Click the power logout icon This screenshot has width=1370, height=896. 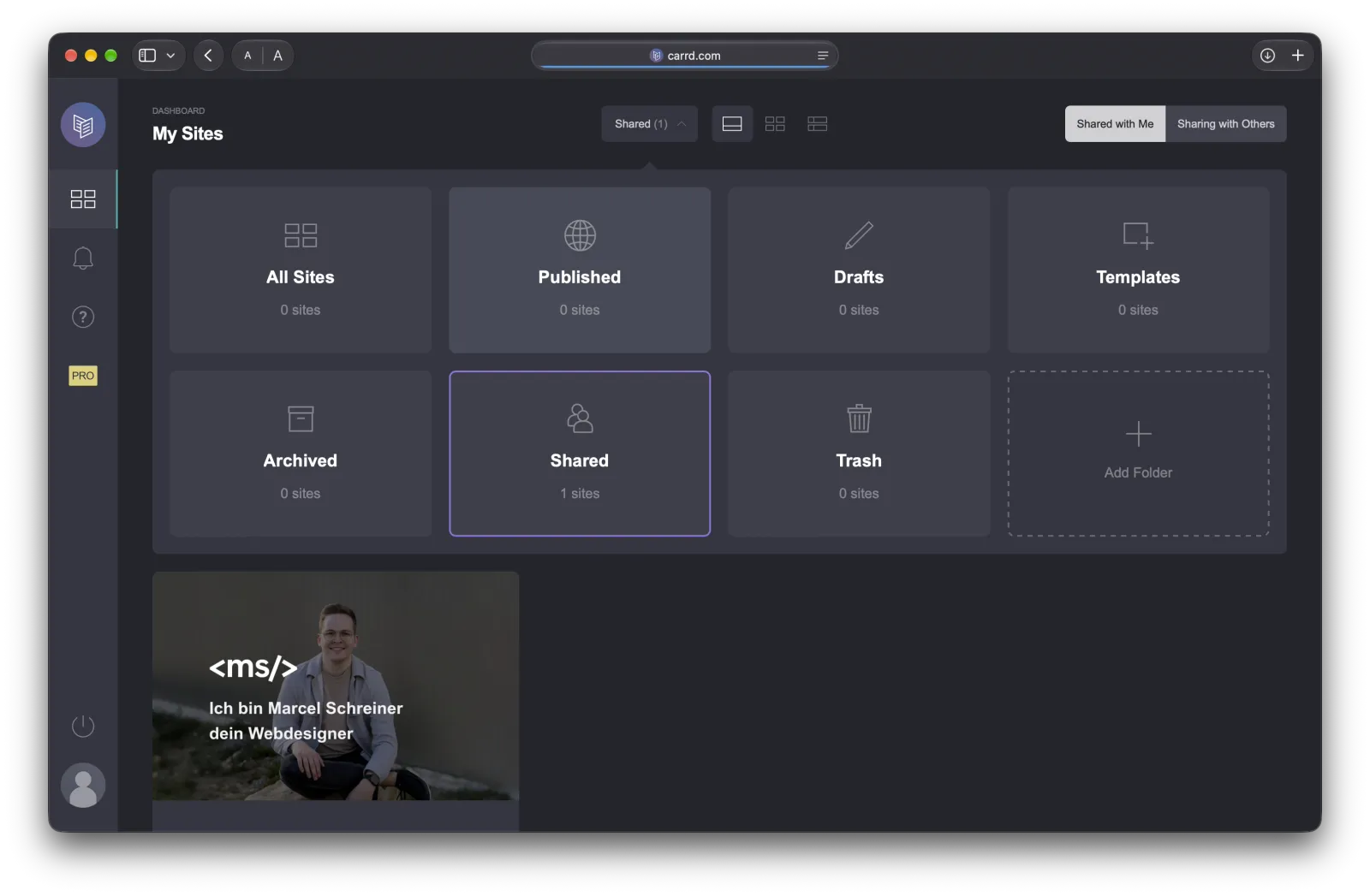[x=83, y=727]
